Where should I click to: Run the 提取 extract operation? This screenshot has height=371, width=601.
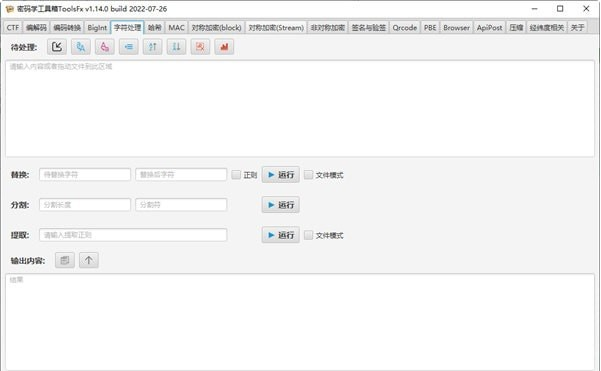click(x=281, y=235)
